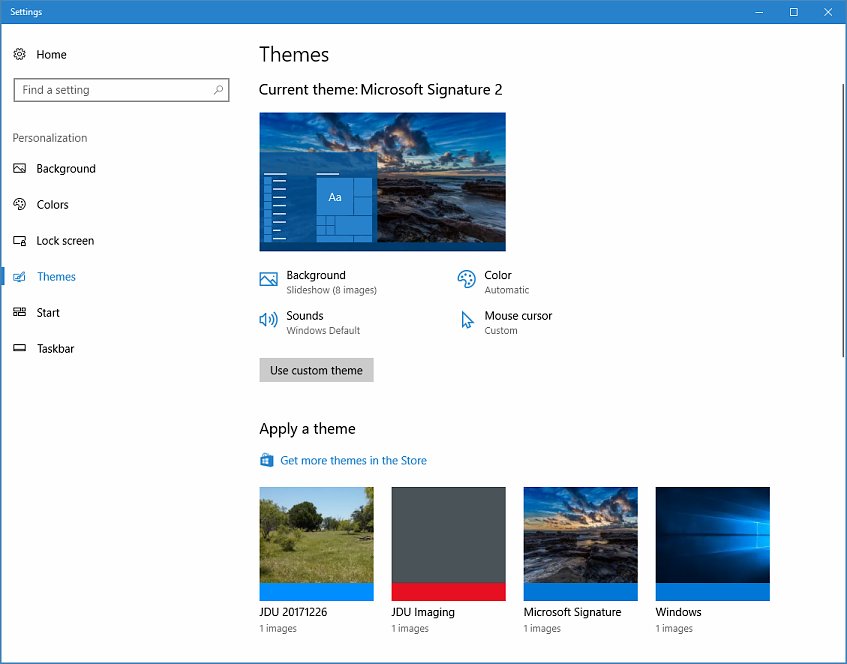The image size is (847, 664).
Task: Click the Home gear icon
Action: click(19, 54)
